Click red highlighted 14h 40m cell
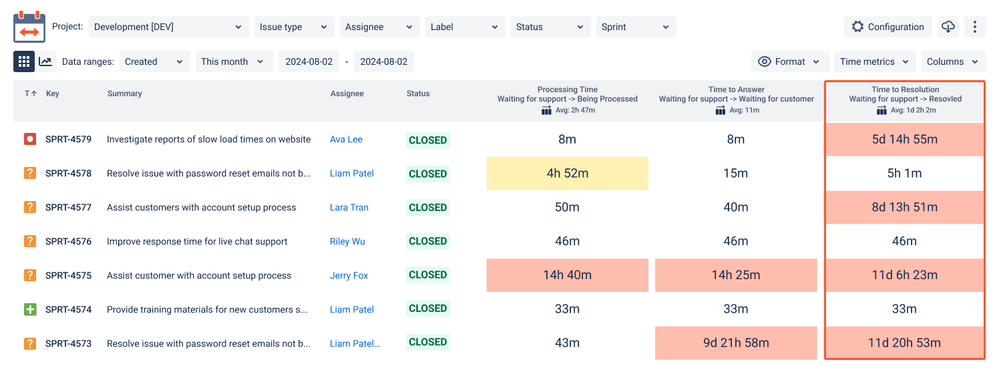The width and height of the screenshot is (999, 370). pyautogui.click(x=567, y=275)
